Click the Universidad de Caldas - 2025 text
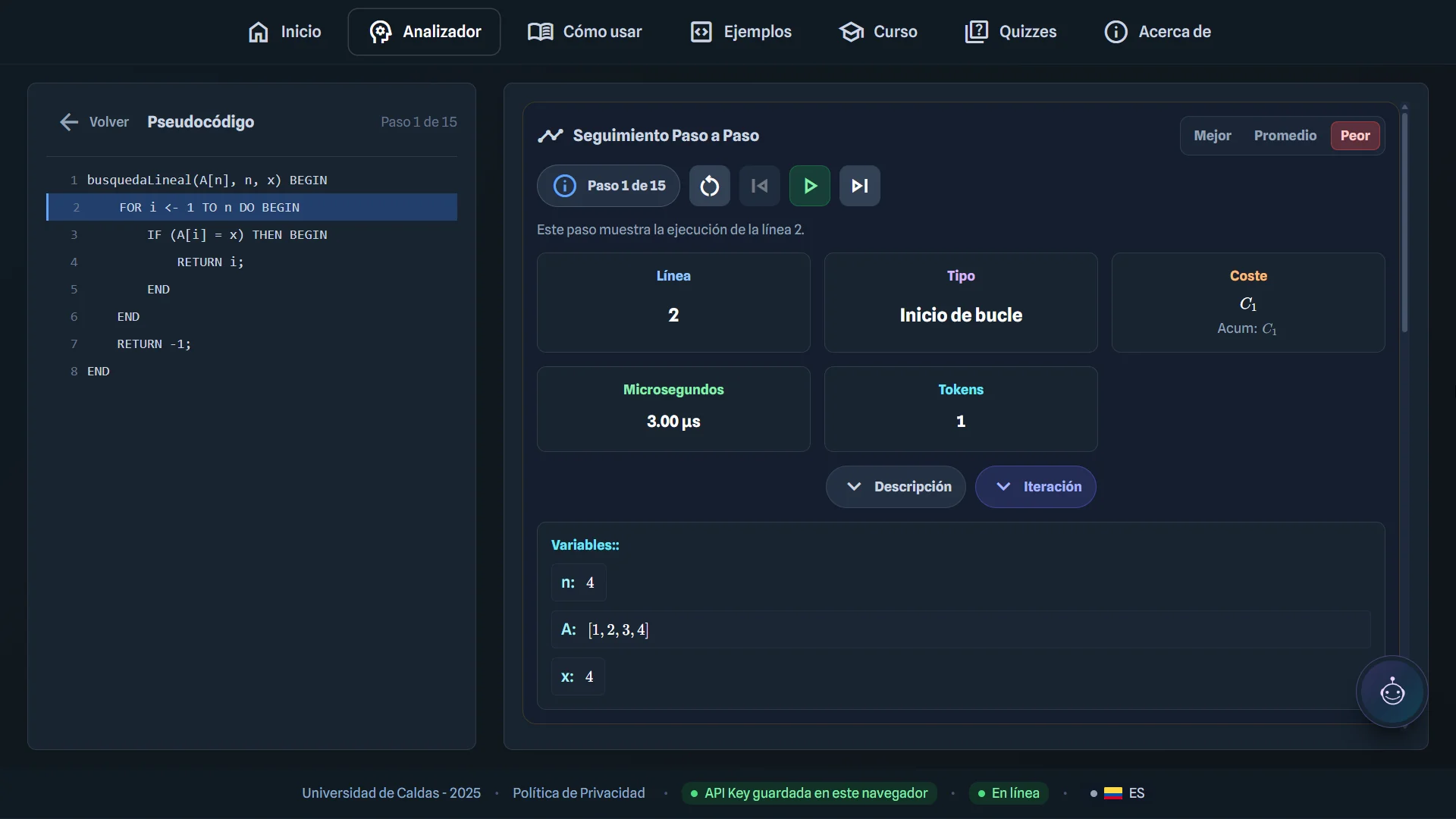Screen dimensions: 1456x819 pos(391,793)
